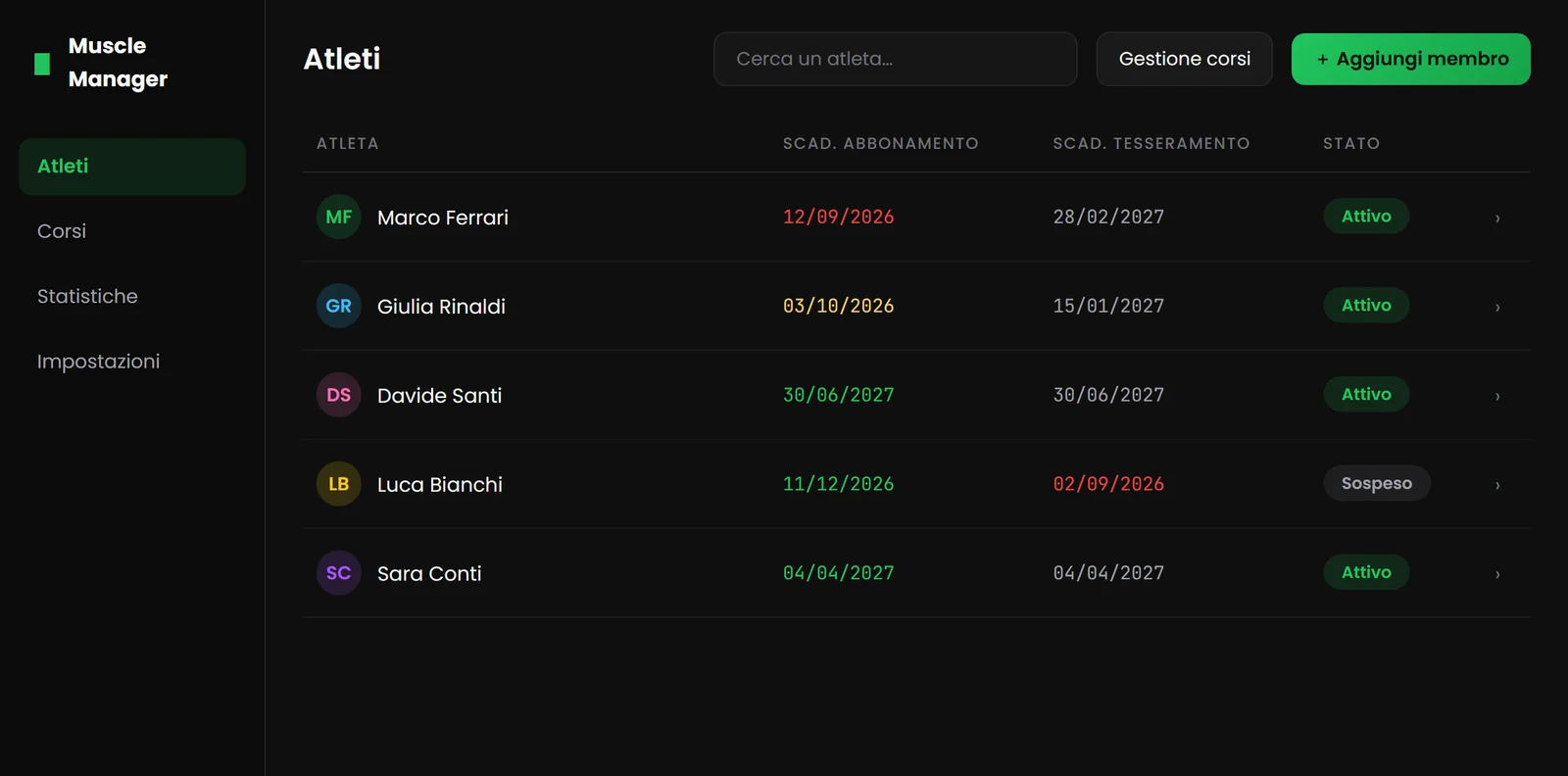Expand Giulia Rinaldi's row chevron
This screenshot has width=1568, height=776.
(1497, 307)
